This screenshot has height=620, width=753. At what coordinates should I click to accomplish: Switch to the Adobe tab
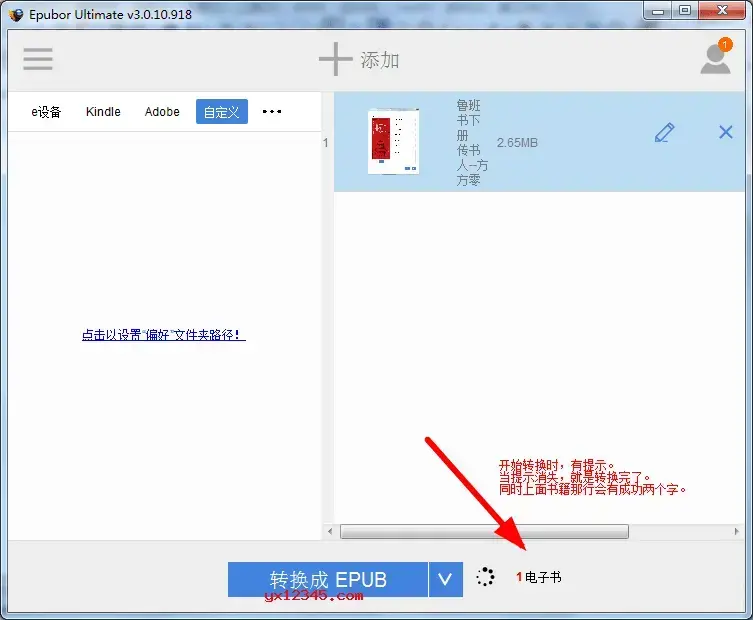[162, 112]
